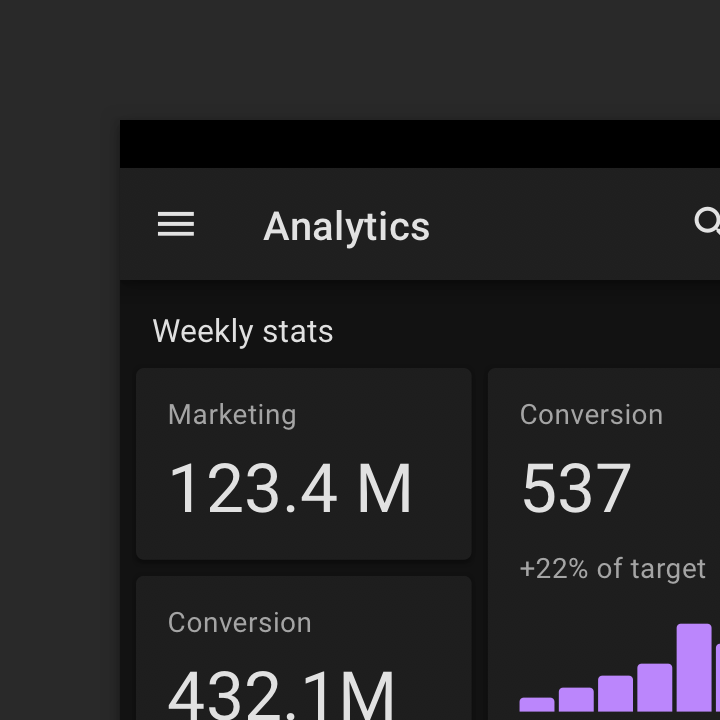
Task: Click the gray backdrop outside the app window
Action: click(x=60, y=400)
